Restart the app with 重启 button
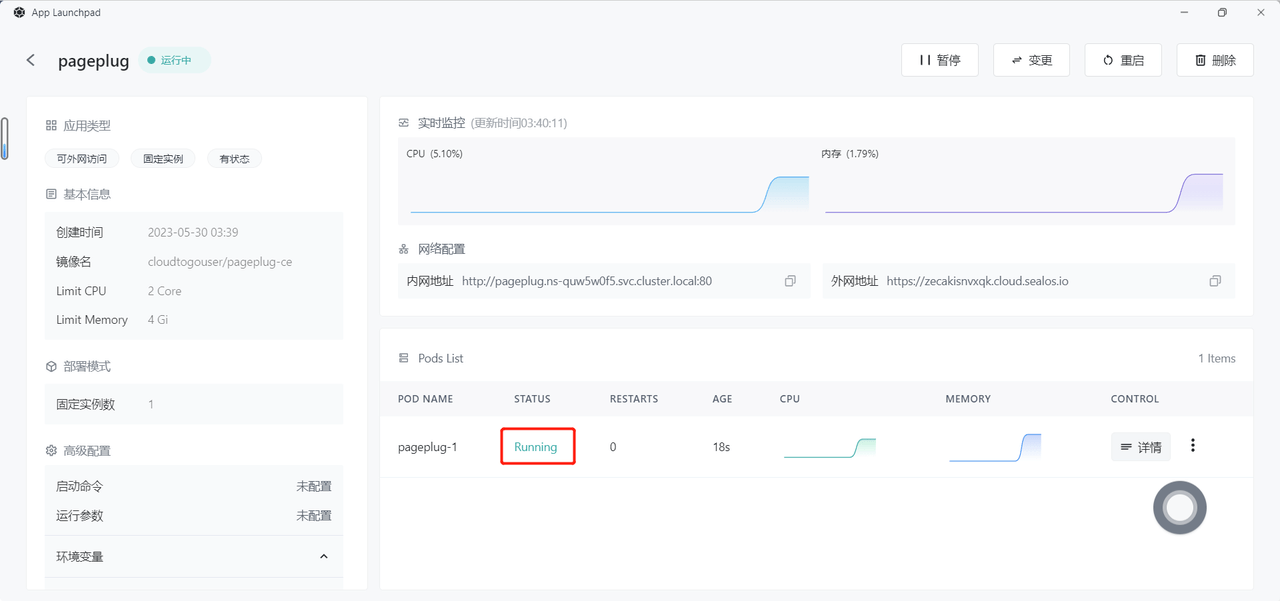 [1123, 60]
